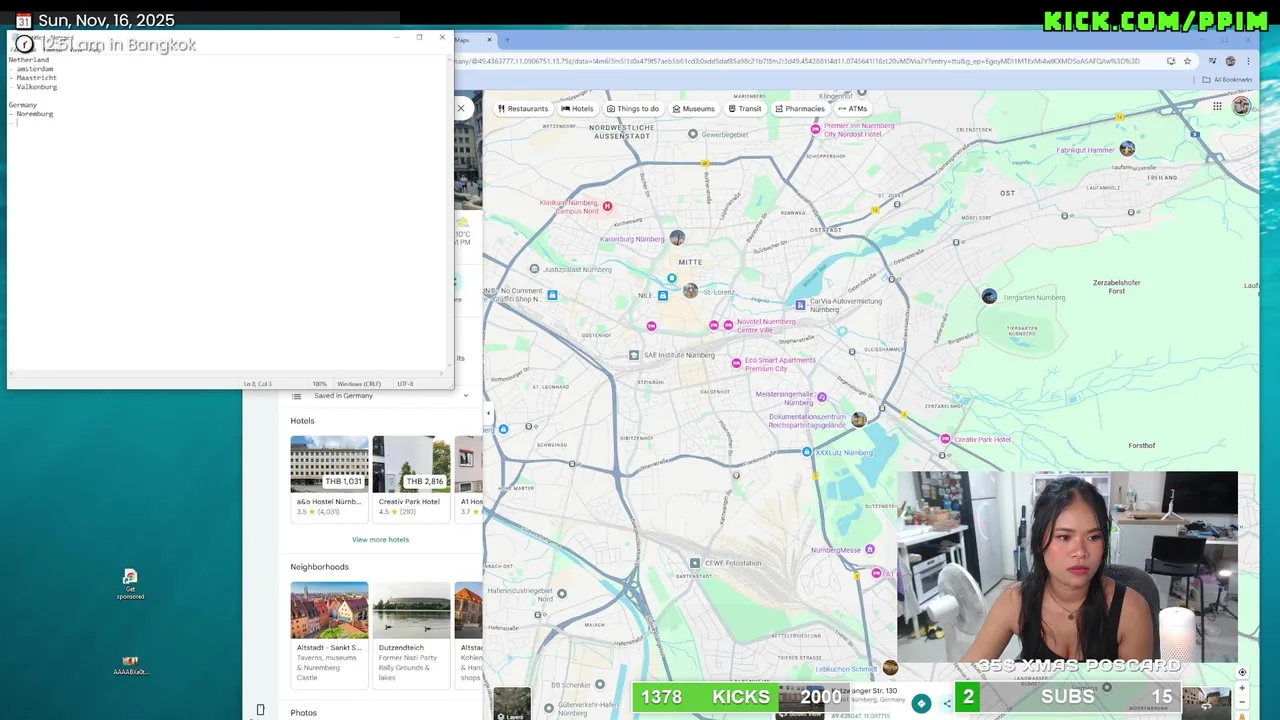Close the Google Maps browser tab

(x=490, y=40)
